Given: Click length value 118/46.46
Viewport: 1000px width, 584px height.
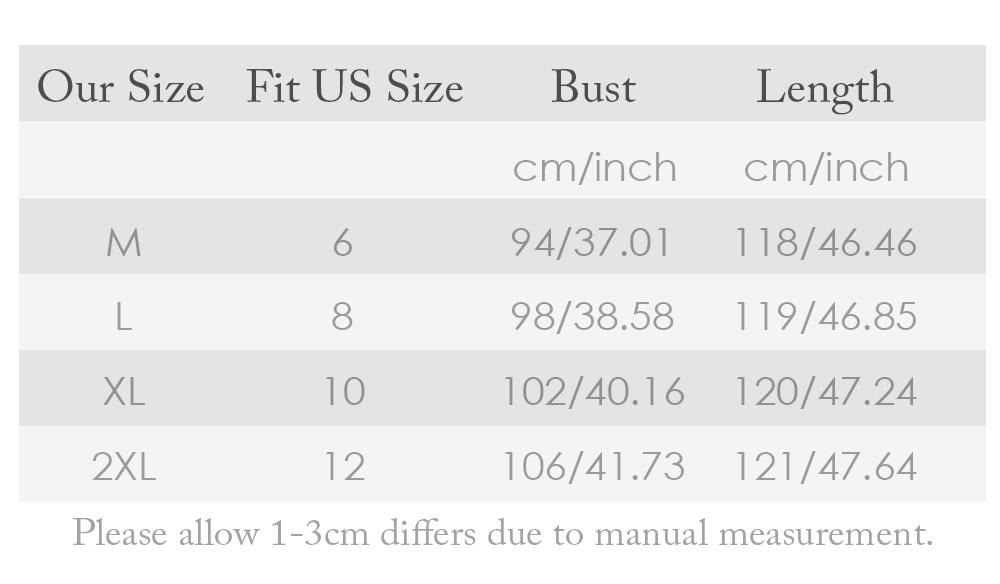Looking at the screenshot, I should pyautogui.click(x=825, y=243).
